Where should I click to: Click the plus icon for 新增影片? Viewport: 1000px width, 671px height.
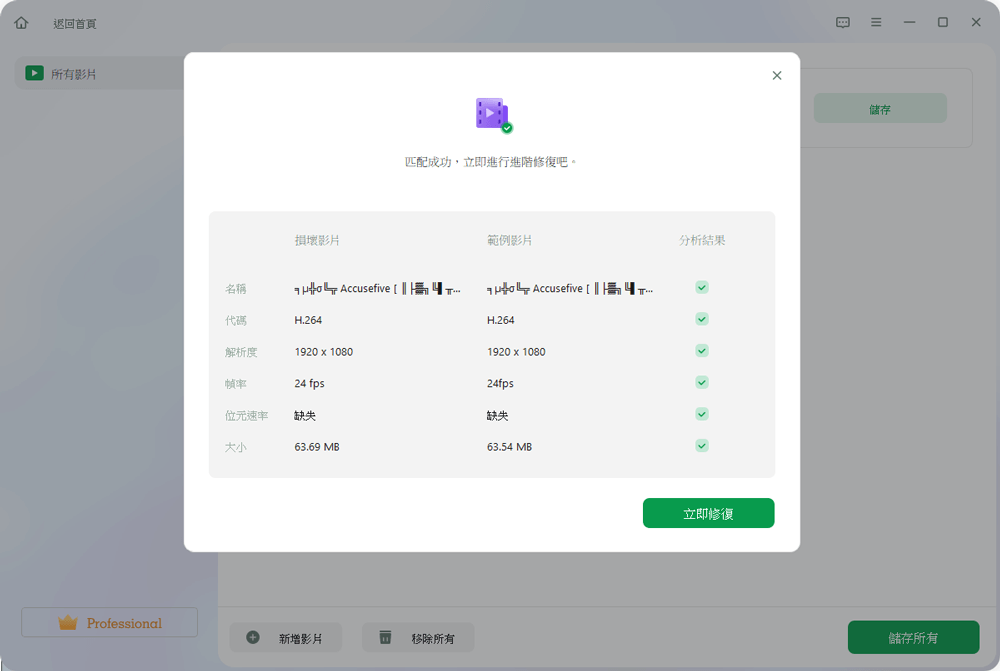tap(253, 637)
